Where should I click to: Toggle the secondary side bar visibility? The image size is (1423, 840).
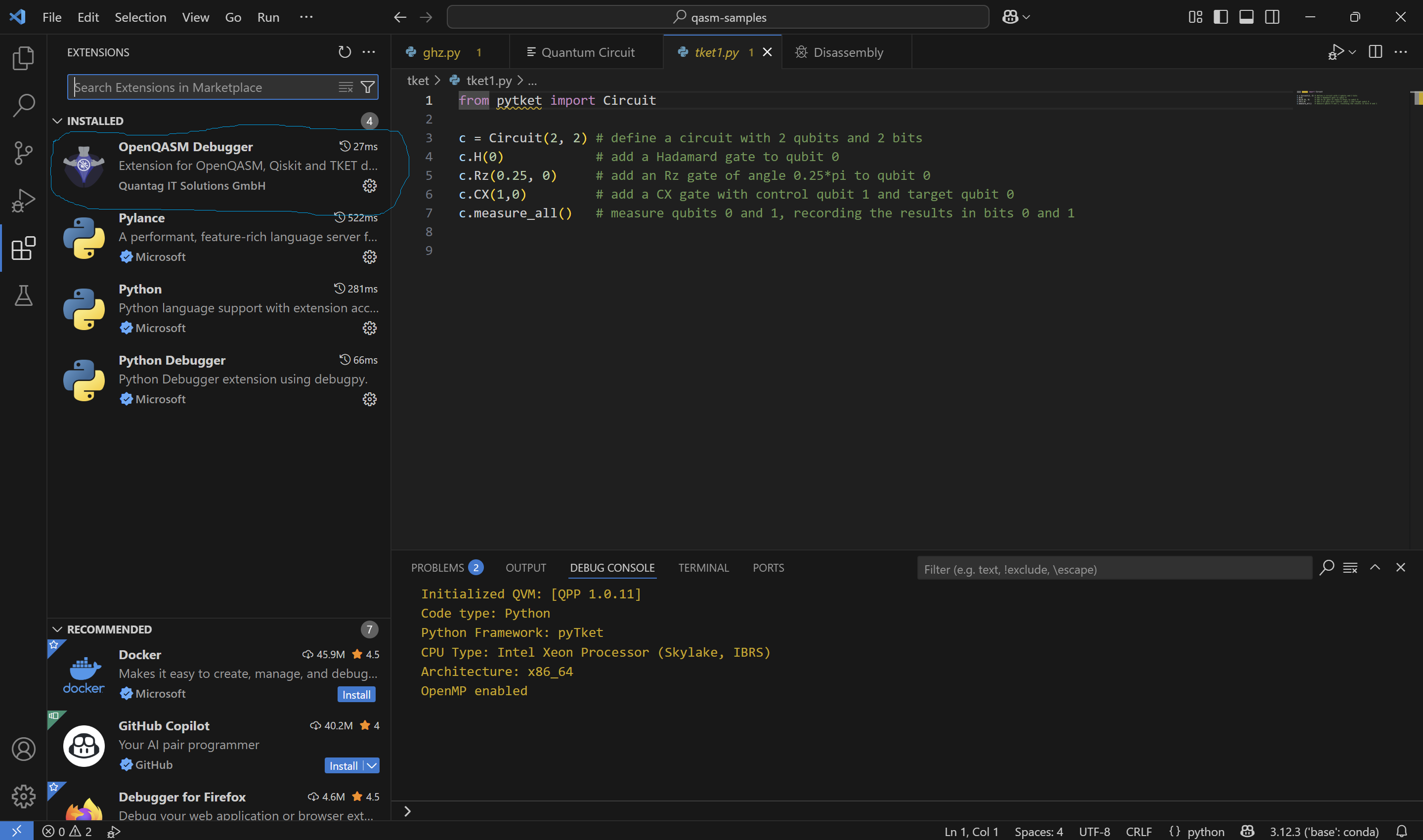point(1272,17)
